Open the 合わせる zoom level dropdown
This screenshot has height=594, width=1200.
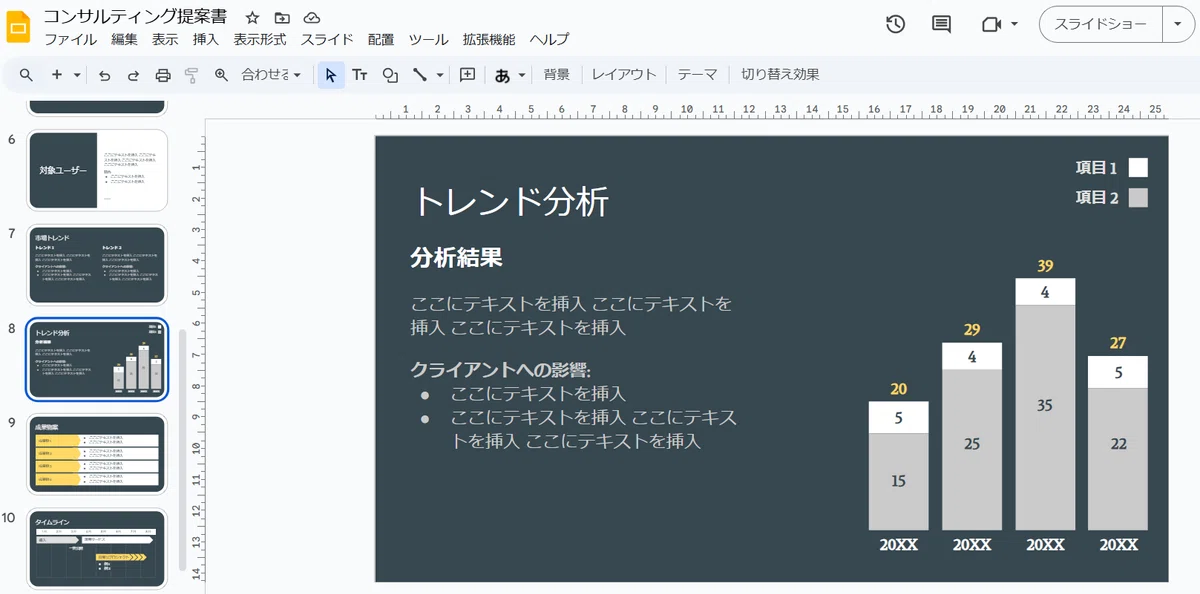coord(271,75)
